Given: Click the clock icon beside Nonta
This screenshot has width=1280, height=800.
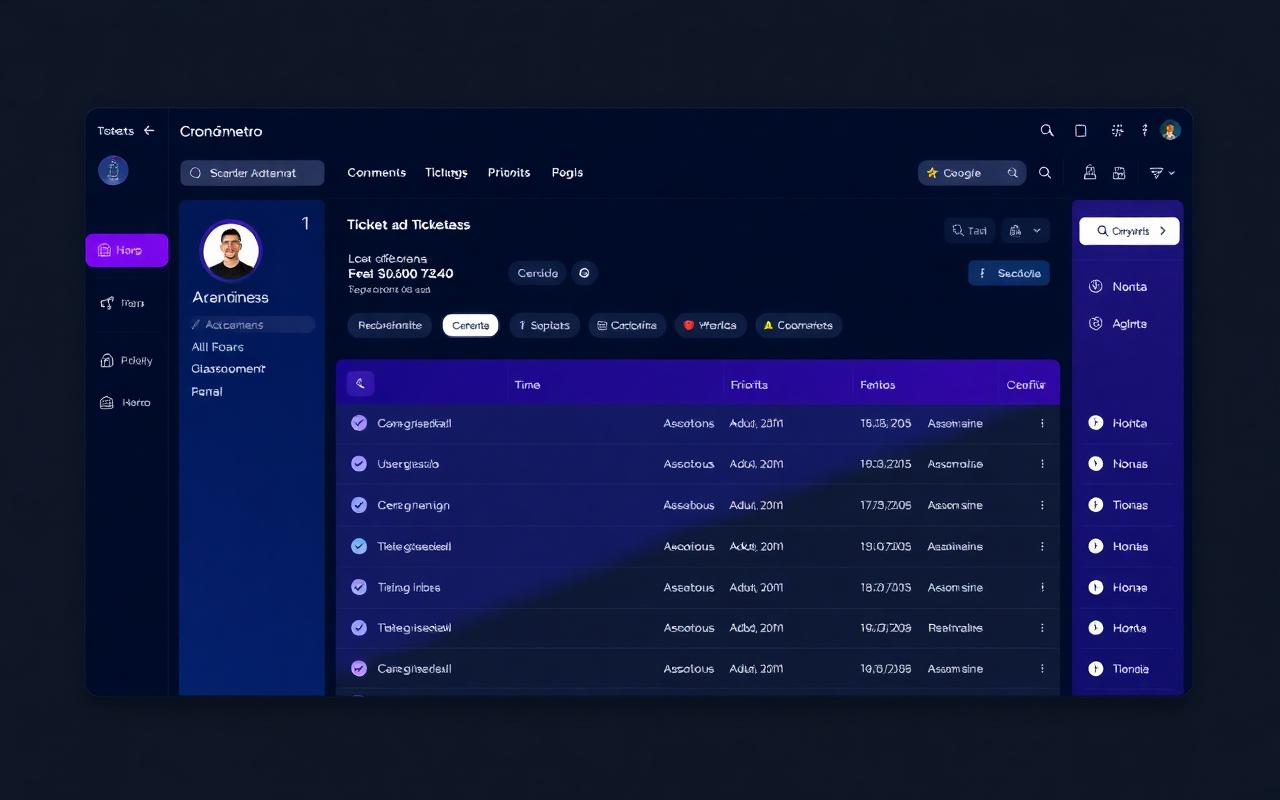Looking at the screenshot, I should tap(1095, 287).
